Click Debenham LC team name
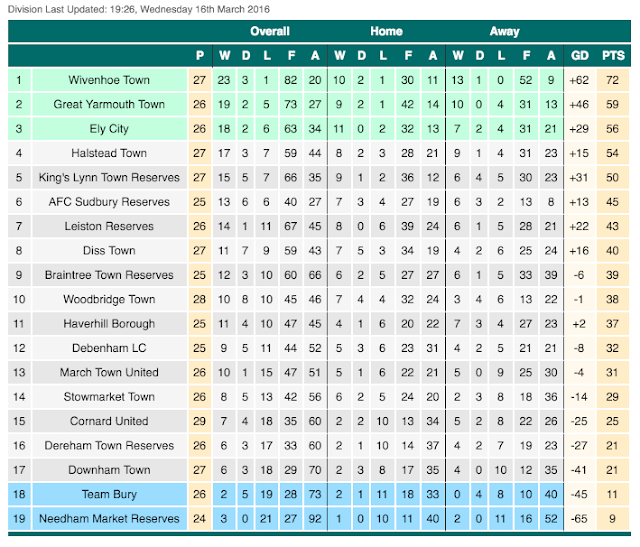The width and height of the screenshot is (640, 547). click(109, 348)
